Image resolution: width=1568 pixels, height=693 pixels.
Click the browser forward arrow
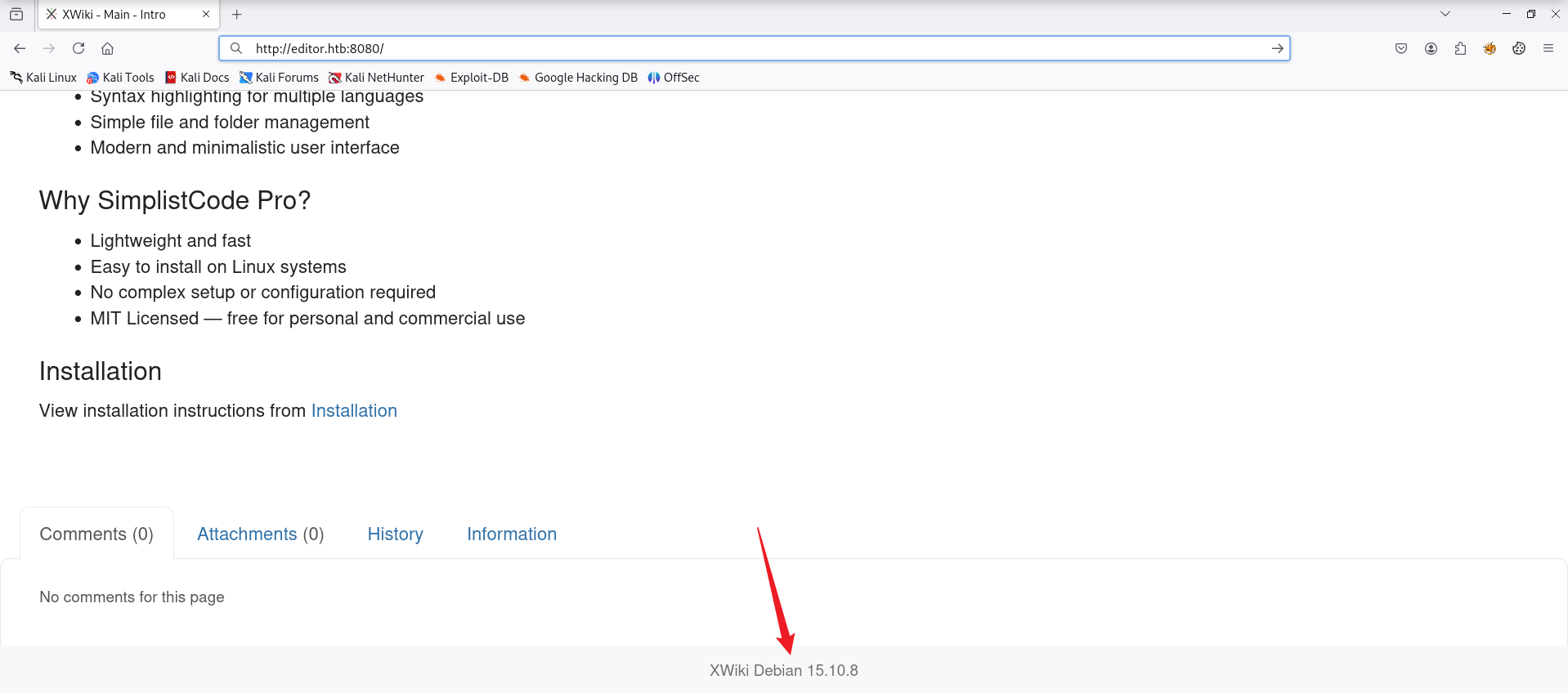tap(49, 48)
